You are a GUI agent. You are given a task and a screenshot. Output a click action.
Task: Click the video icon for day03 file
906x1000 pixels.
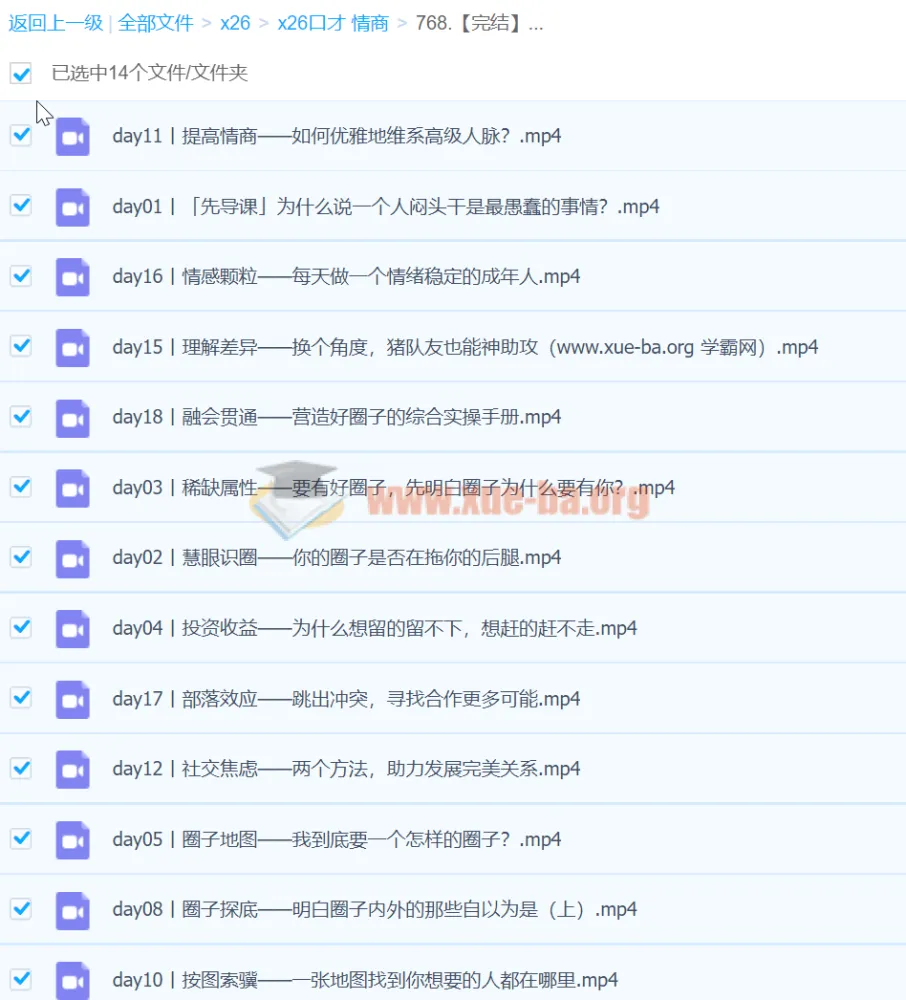pyautogui.click(x=72, y=489)
